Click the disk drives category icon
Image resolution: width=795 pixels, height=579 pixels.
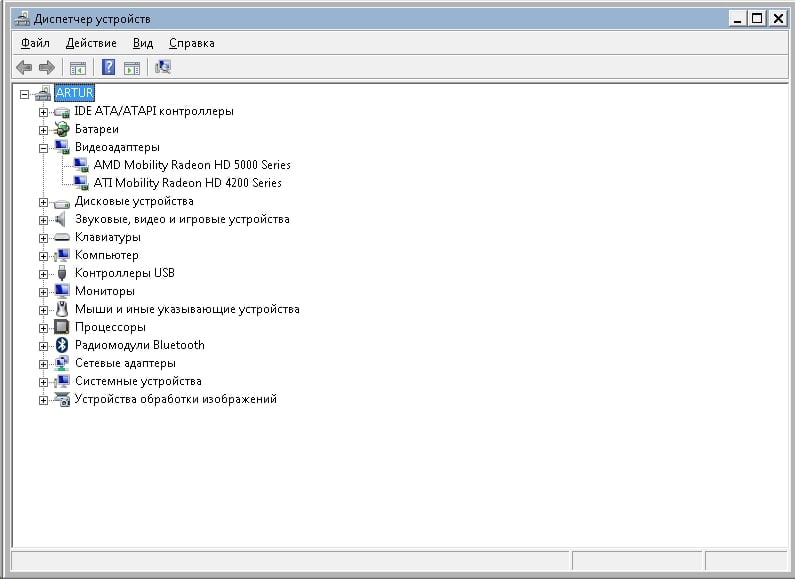[62, 203]
